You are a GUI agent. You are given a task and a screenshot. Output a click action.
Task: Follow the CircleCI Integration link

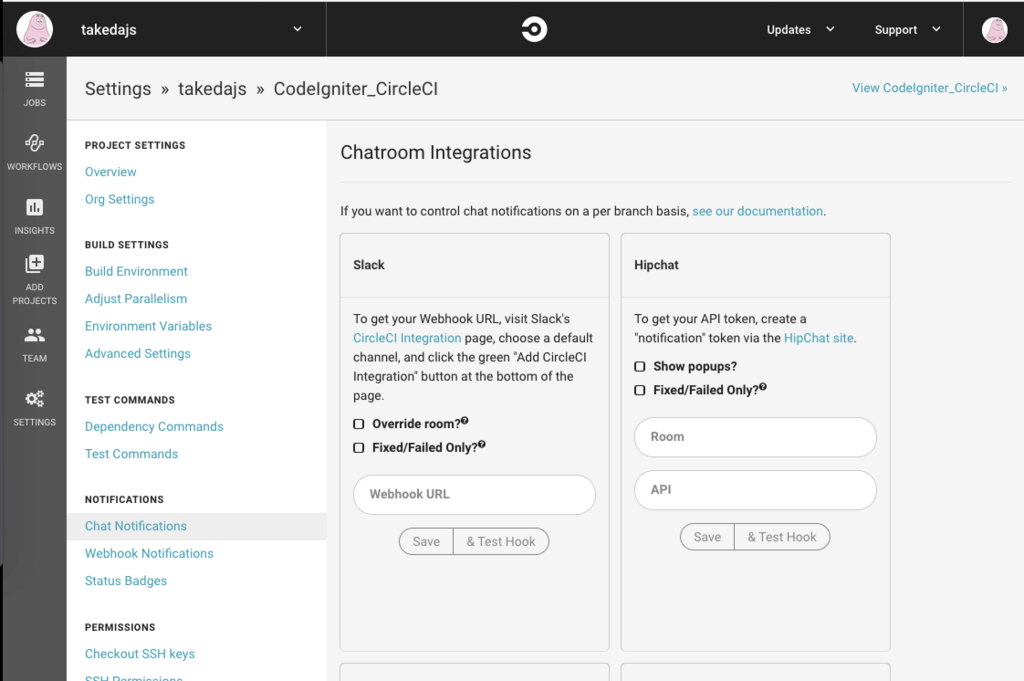click(x=407, y=338)
